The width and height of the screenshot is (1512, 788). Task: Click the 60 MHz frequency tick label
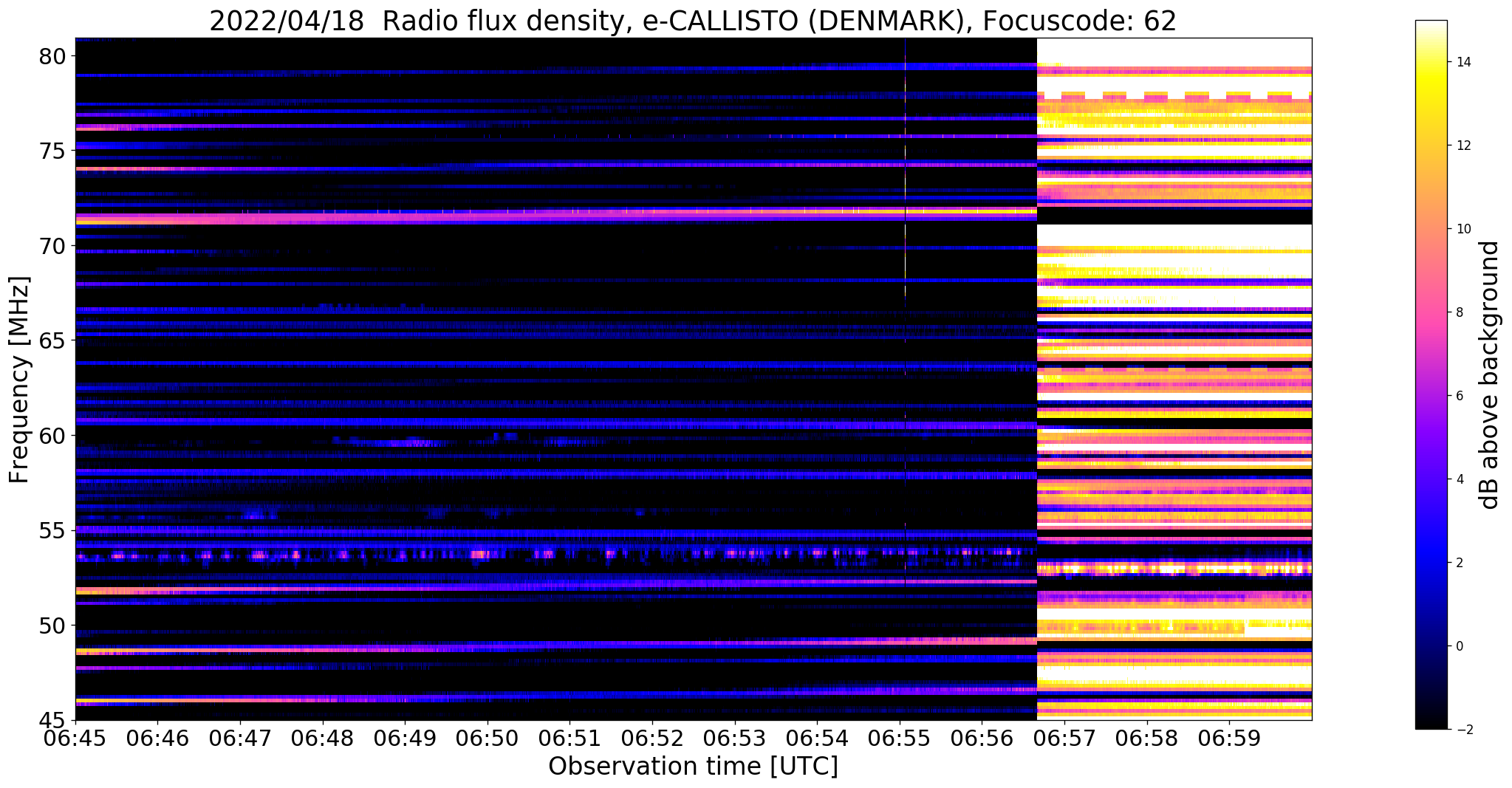click(52, 436)
